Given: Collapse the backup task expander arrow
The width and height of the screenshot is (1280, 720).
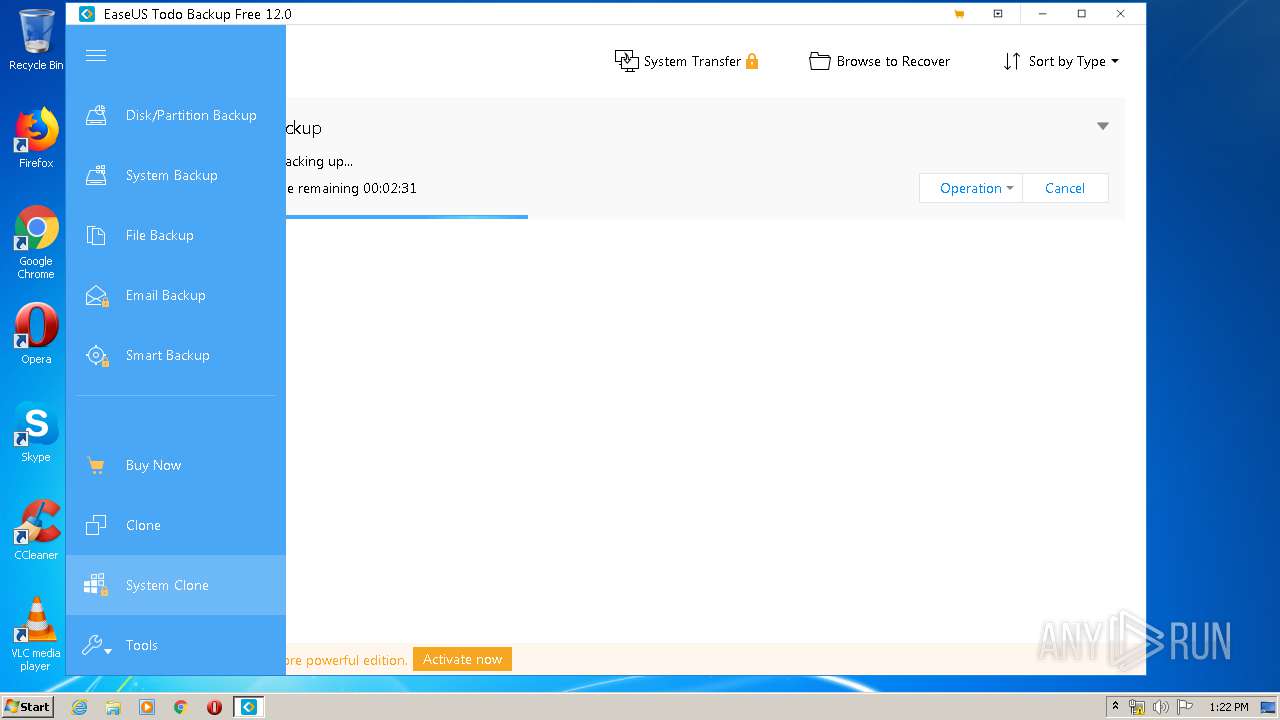Looking at the screenshot, I should click(x=1103, y=126).
